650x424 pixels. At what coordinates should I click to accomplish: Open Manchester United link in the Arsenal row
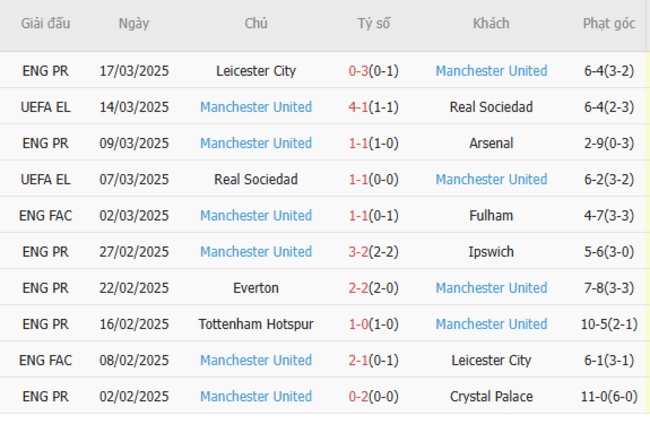256,143
